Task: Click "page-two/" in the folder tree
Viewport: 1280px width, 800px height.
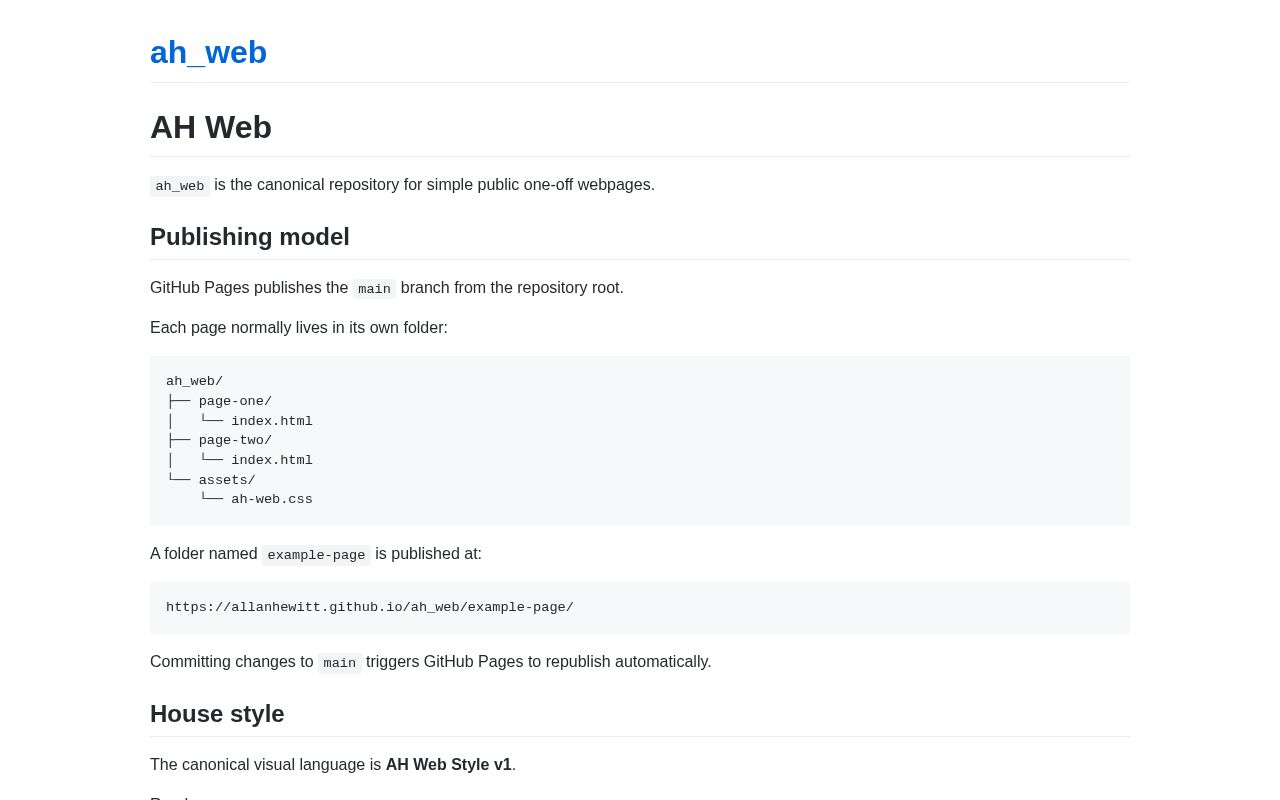Action: 235,440
